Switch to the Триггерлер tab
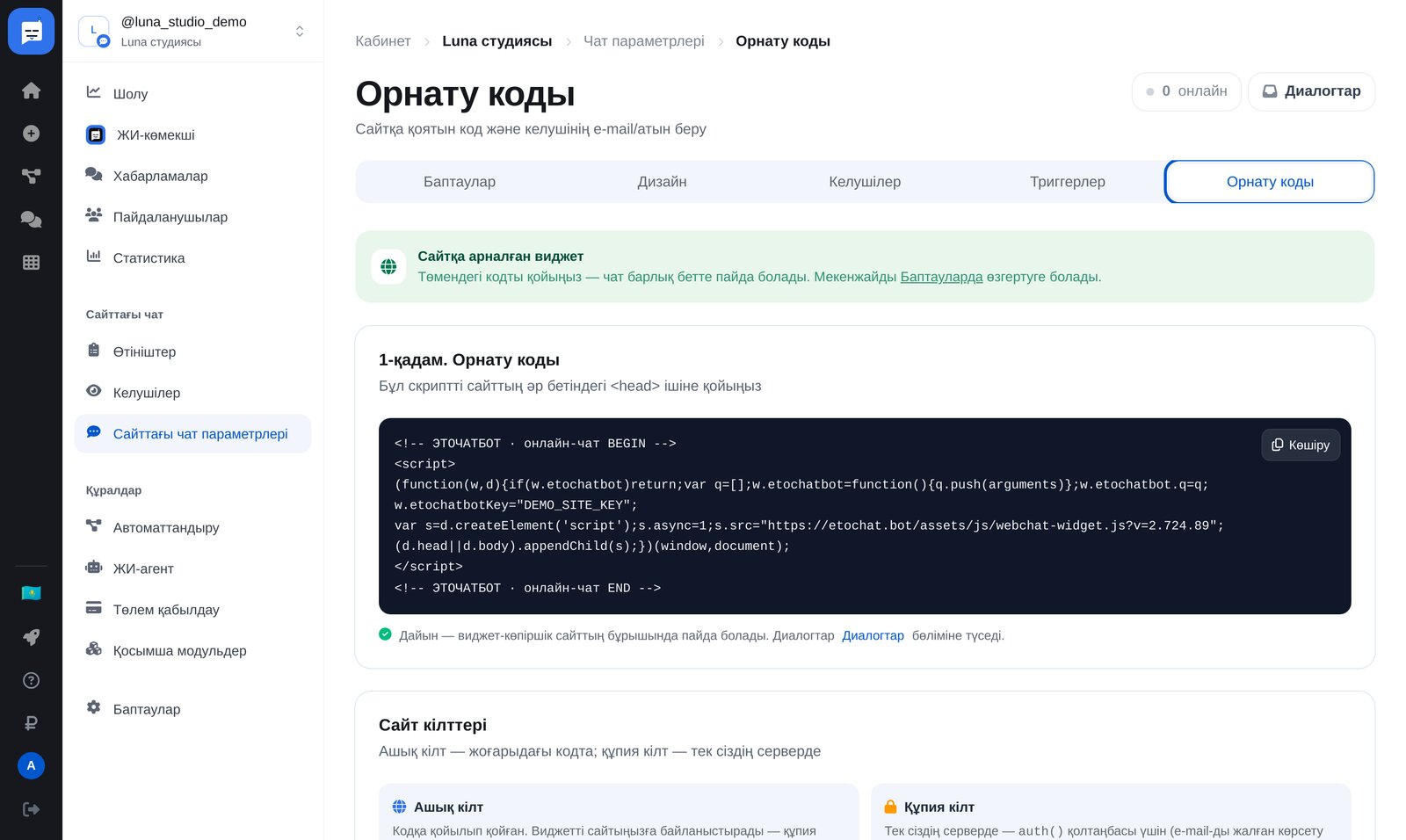Image resolution: width=1406 pixels, height=840 pixels. click(x=1068, y=182)
